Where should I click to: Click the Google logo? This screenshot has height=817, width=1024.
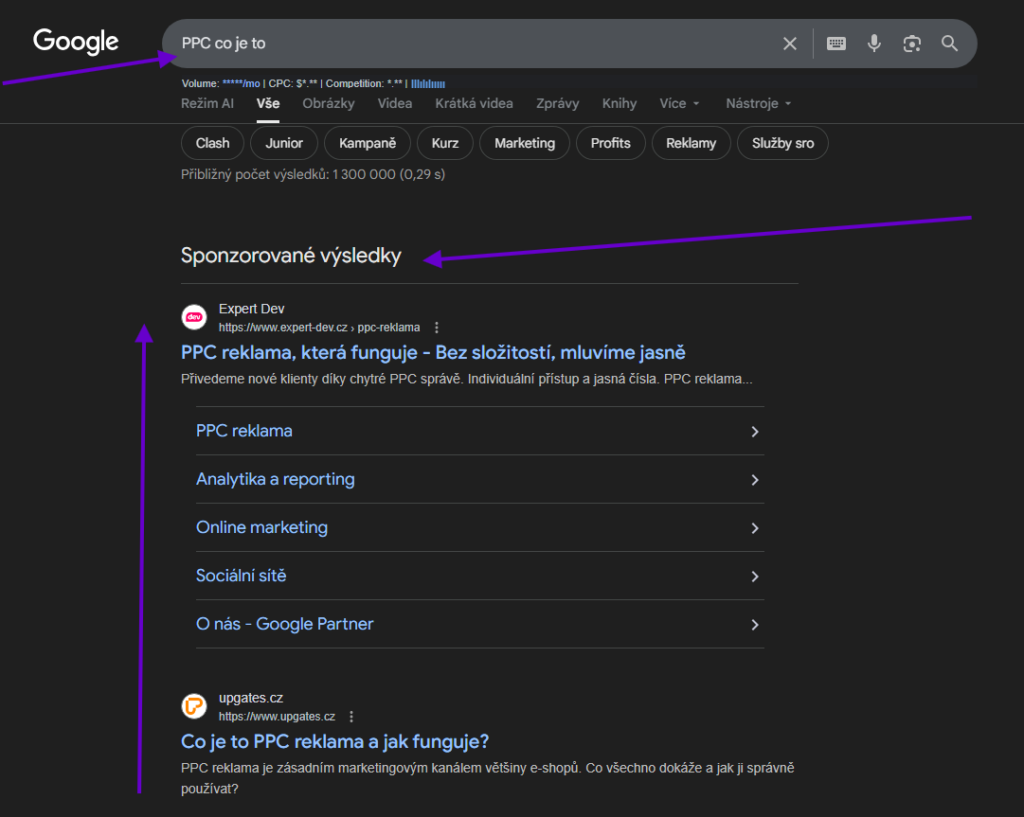76,42
